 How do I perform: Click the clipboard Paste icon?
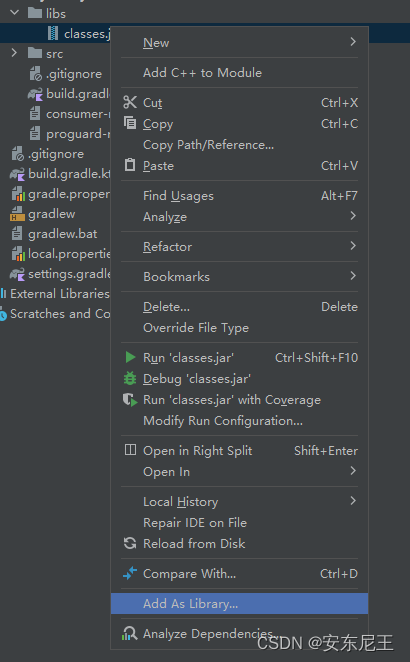[x=130, y=165]
